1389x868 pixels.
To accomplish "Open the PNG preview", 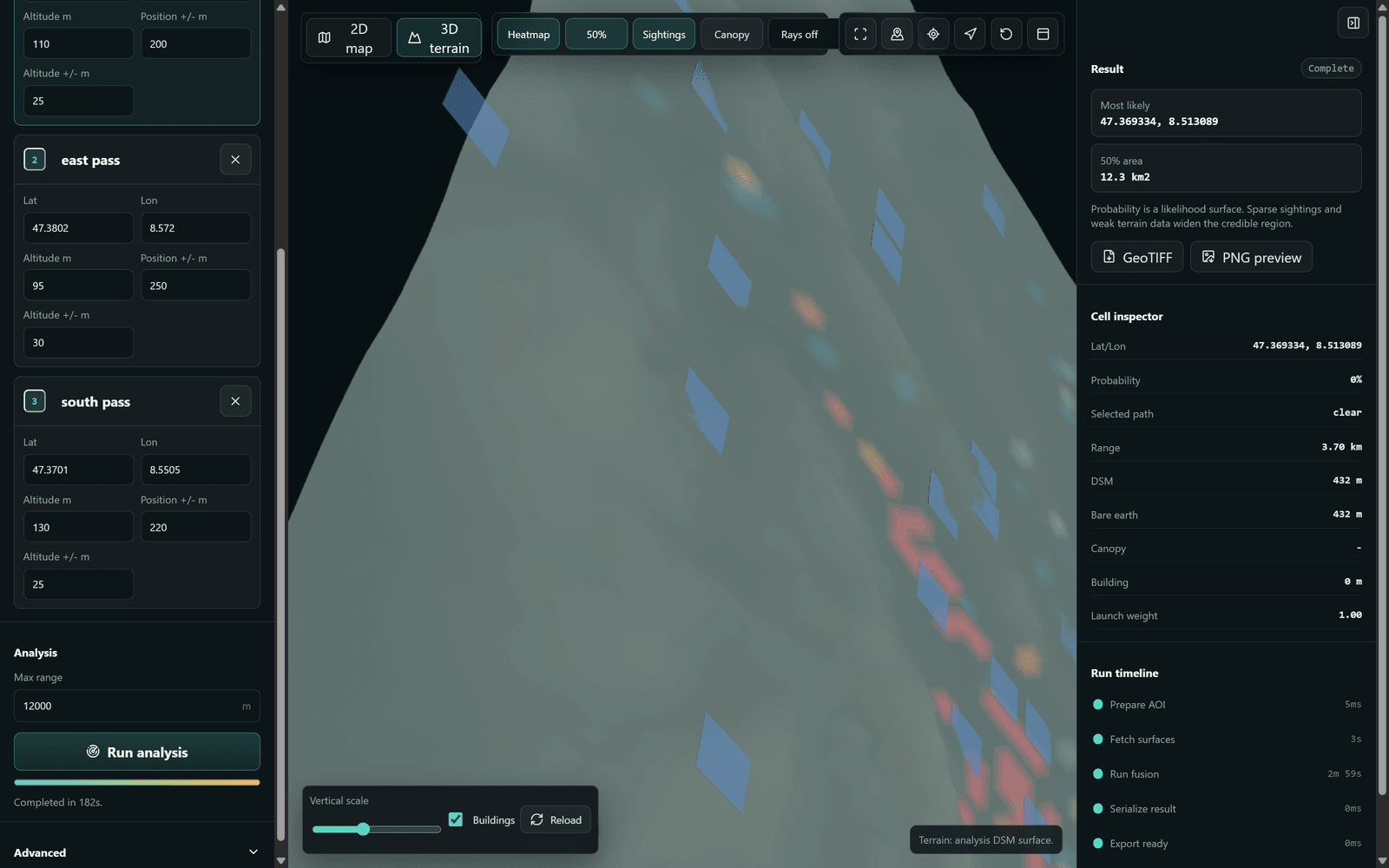I will [1251, 257].
